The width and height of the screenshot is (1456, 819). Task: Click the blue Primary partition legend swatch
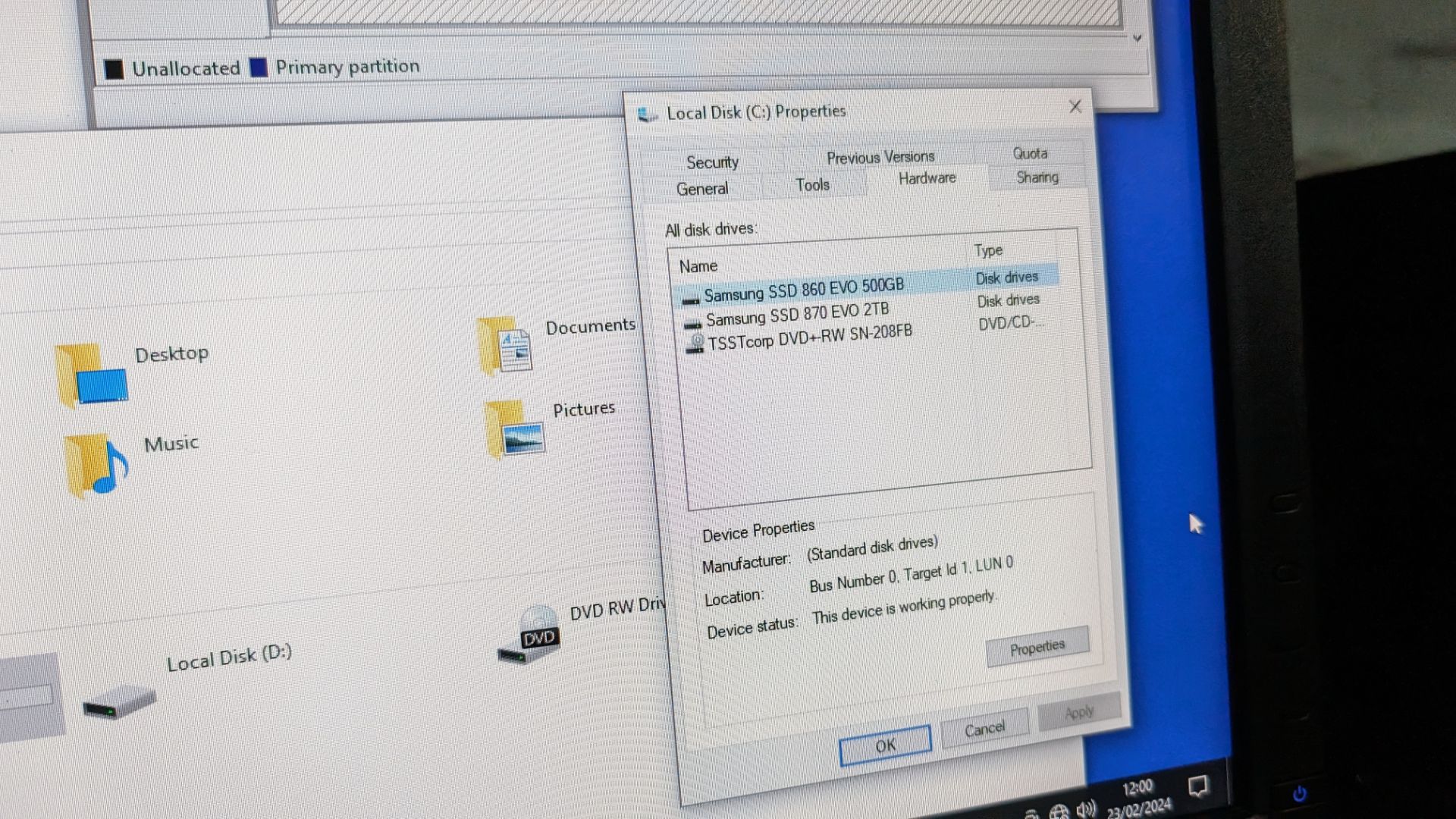point(259,67)
